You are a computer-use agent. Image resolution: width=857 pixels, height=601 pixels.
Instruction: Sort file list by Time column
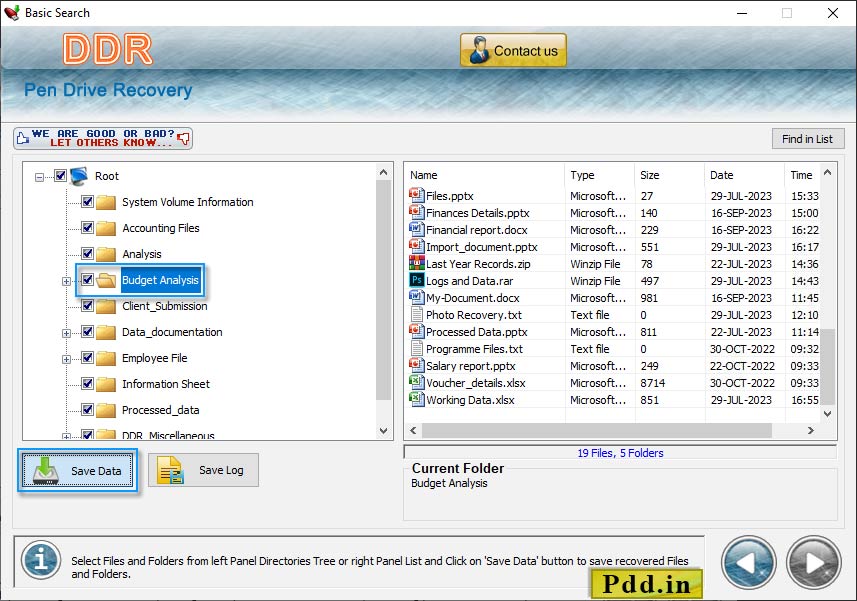point(802,175)
